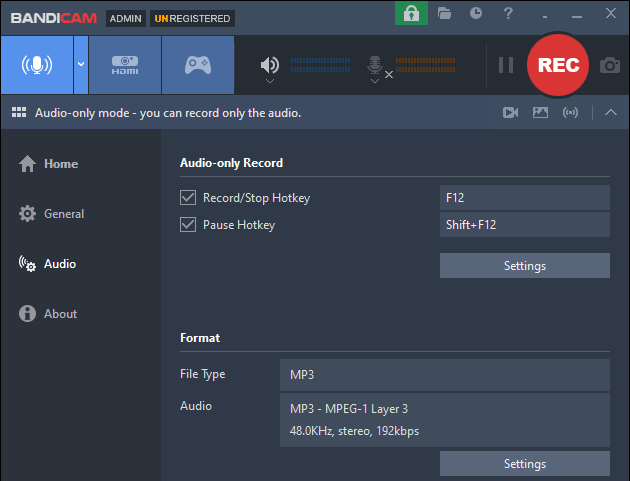Switch to HDMI device recording mode
This screenshot has width=630, height=481.
[x=125, y=65]
